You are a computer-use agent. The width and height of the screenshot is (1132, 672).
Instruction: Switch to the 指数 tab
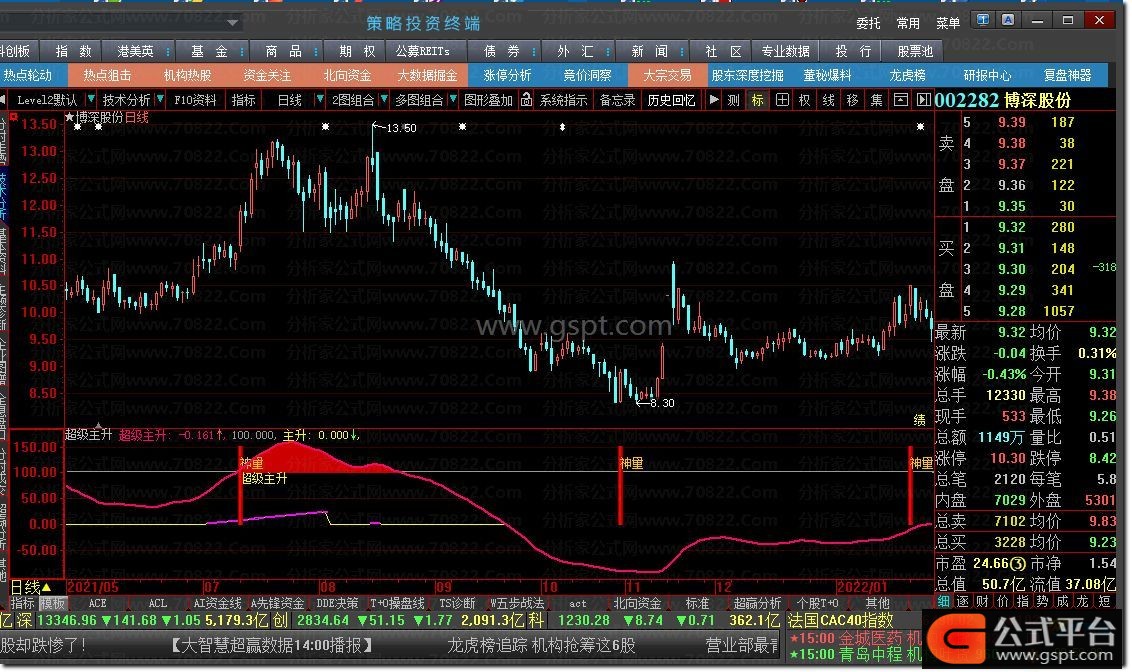click(x=74, y=51)
